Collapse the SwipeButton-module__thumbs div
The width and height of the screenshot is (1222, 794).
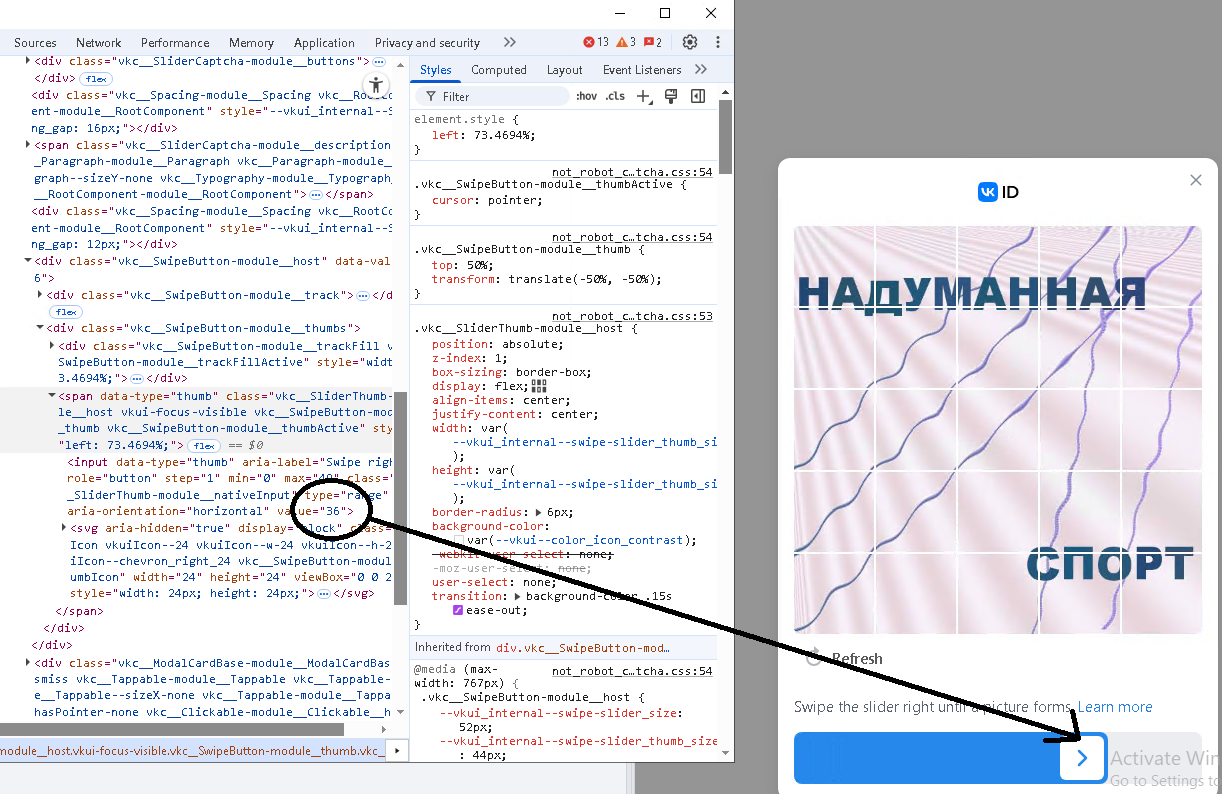(x=39, y=328)
